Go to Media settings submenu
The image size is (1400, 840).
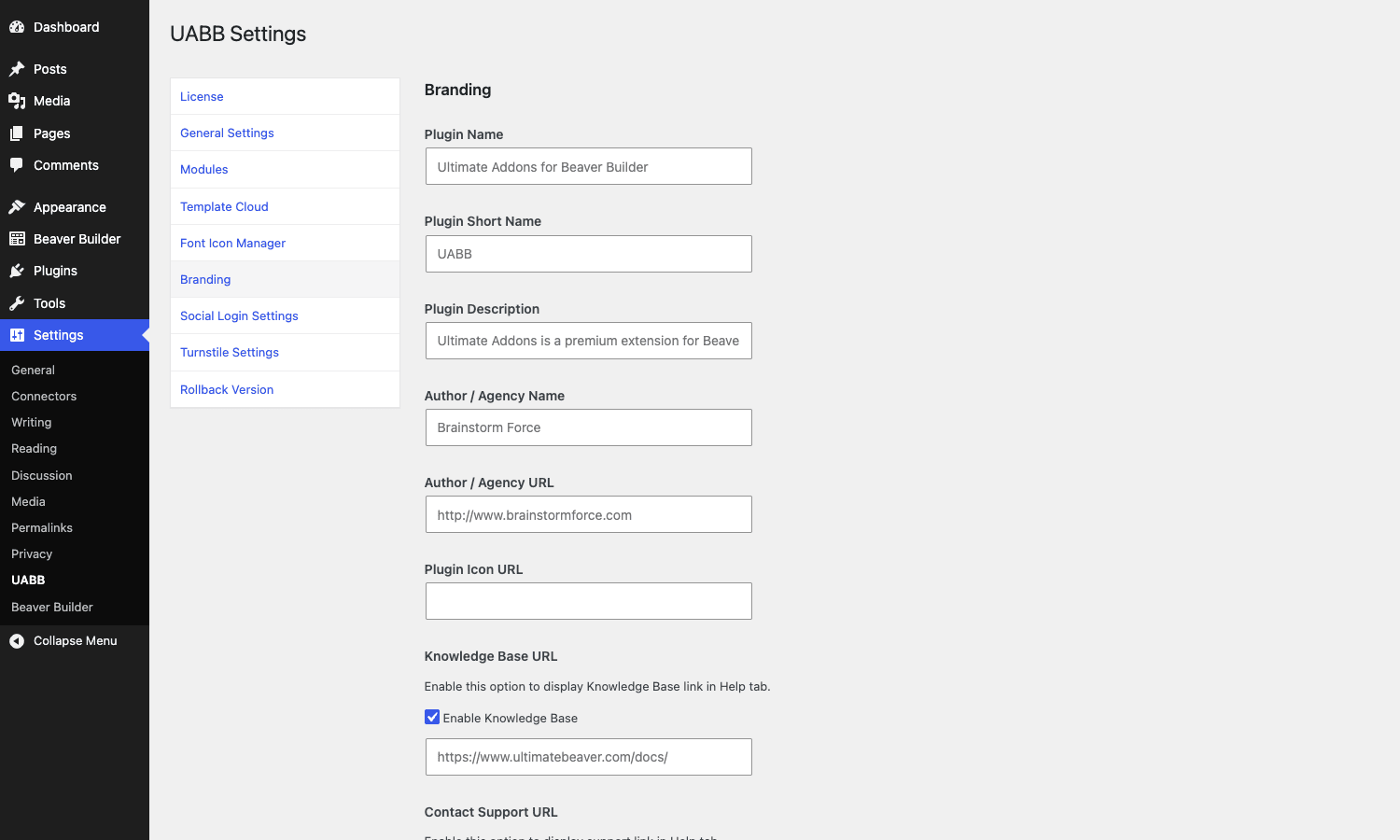[28, 501]
